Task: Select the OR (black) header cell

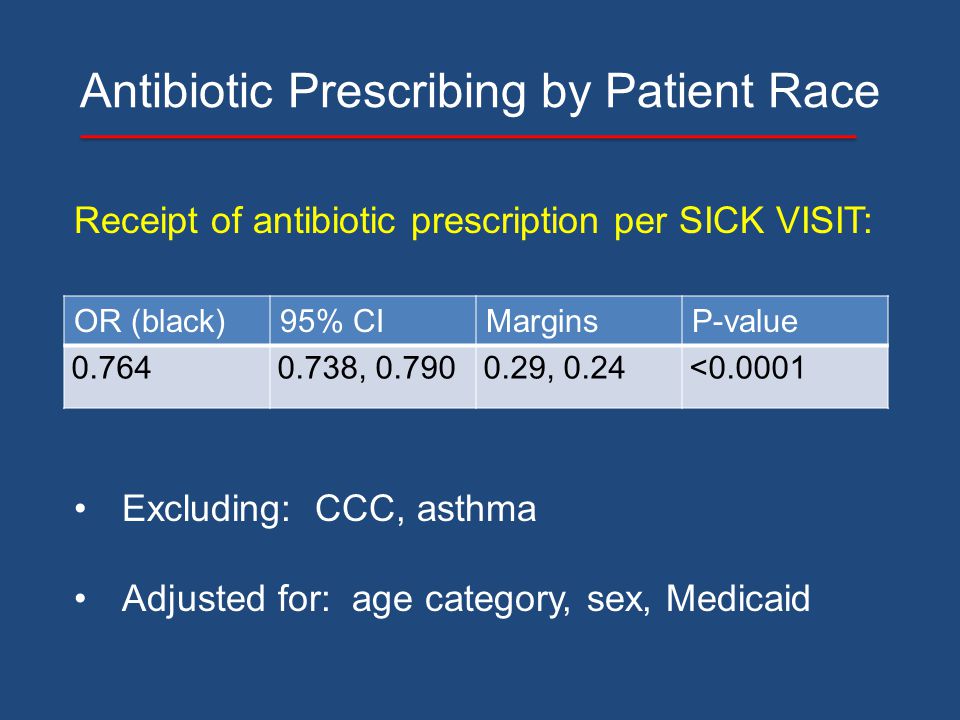Action: 167,320
